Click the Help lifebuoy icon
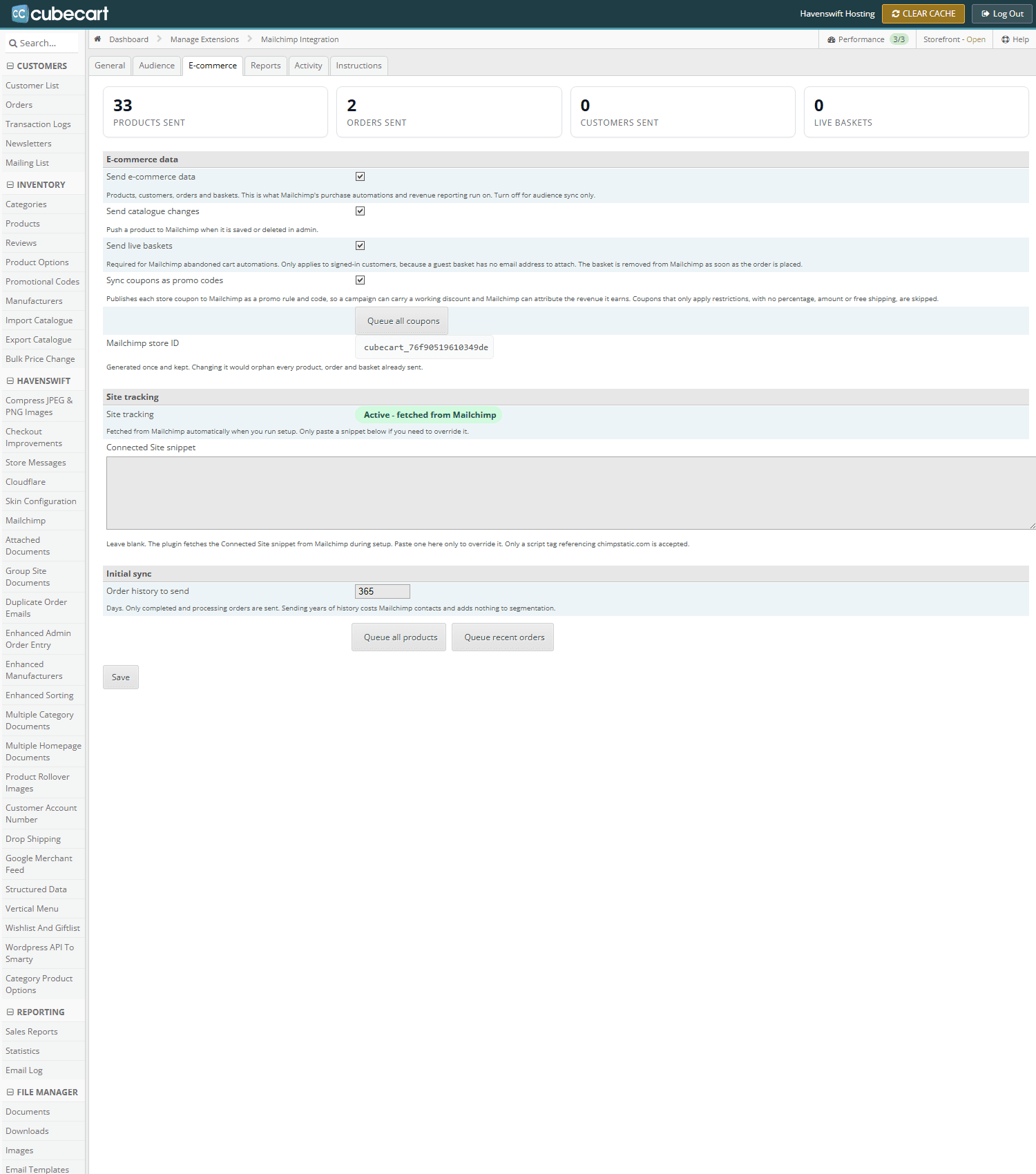1036x1174 pixels. 1006,39
